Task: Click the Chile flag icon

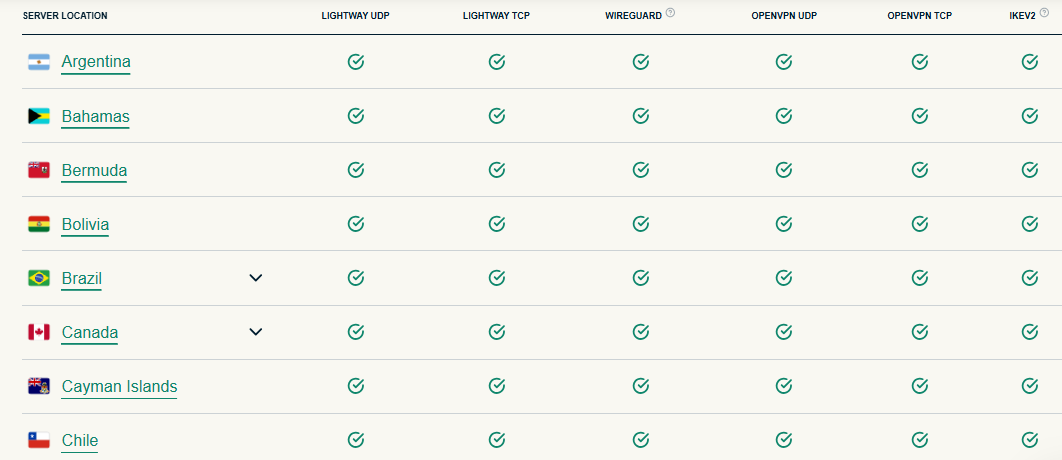Action: click(39, 440)
